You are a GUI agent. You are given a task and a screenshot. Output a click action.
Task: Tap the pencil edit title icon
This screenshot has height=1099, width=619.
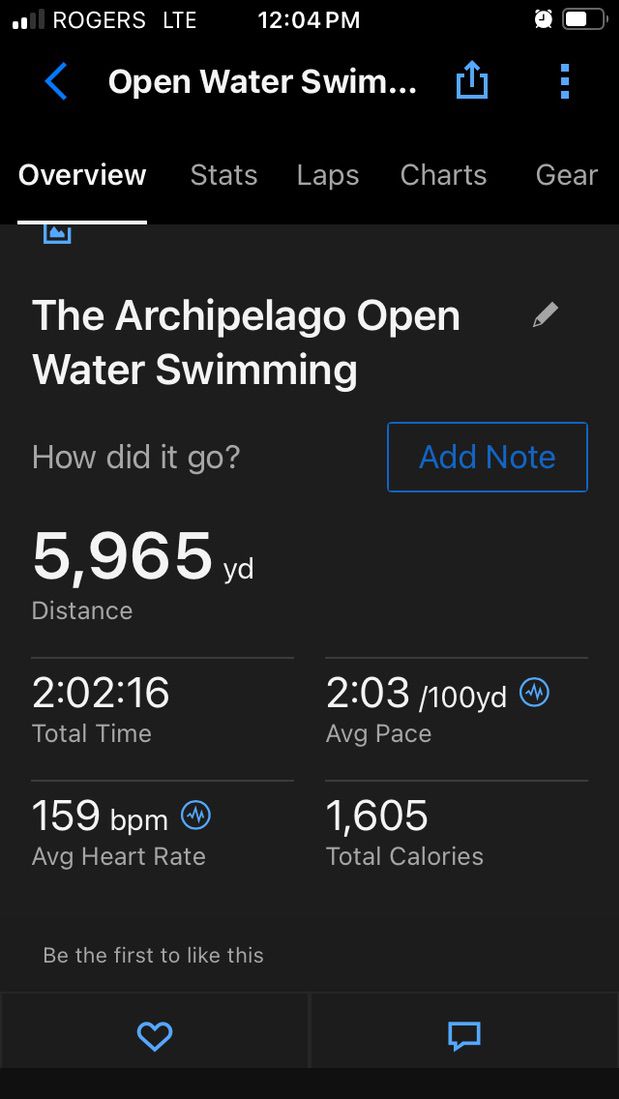(545, 316)
